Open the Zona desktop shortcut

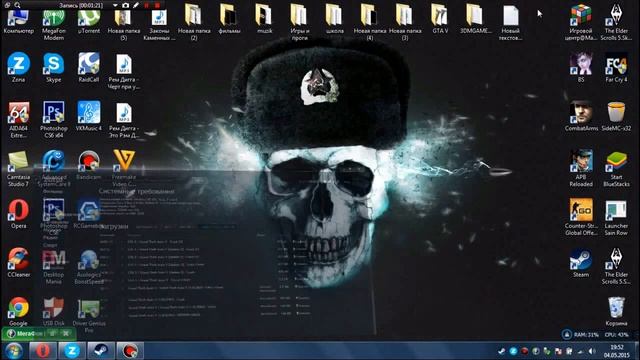[x=18, y=68]
